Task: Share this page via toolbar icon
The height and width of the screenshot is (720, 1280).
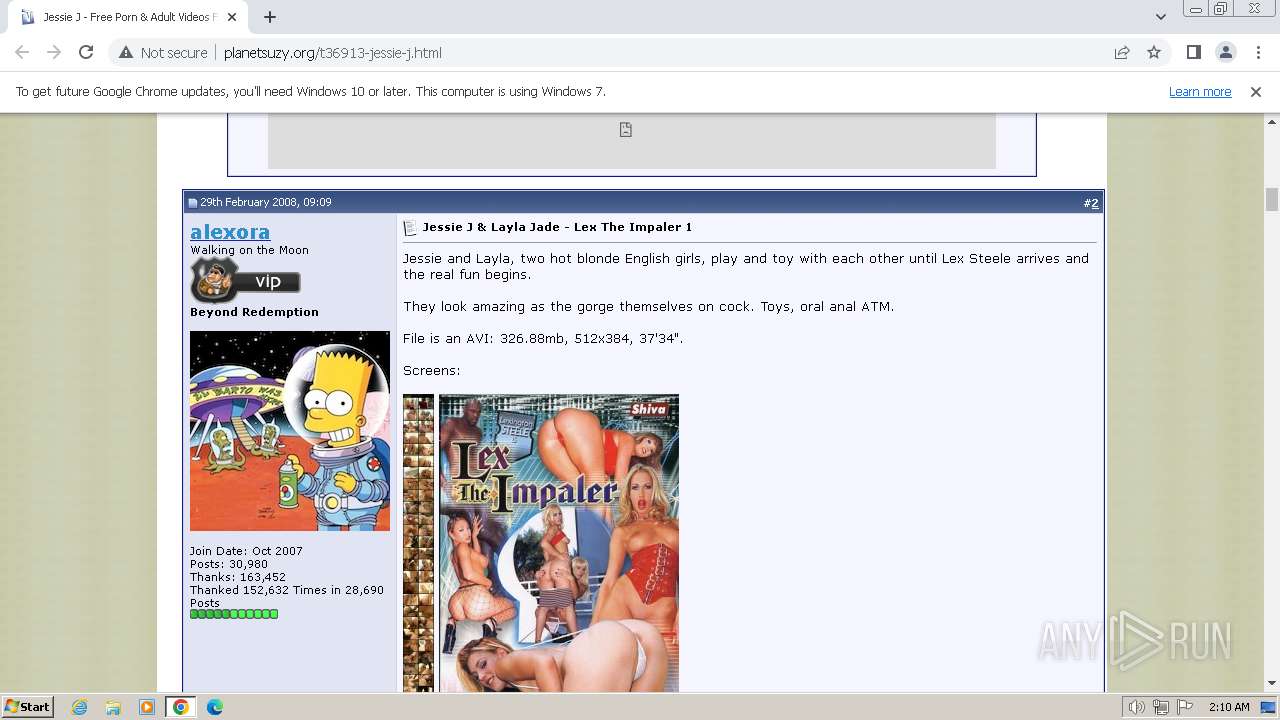Action: pyautogui.click(x=1122, y=53)
